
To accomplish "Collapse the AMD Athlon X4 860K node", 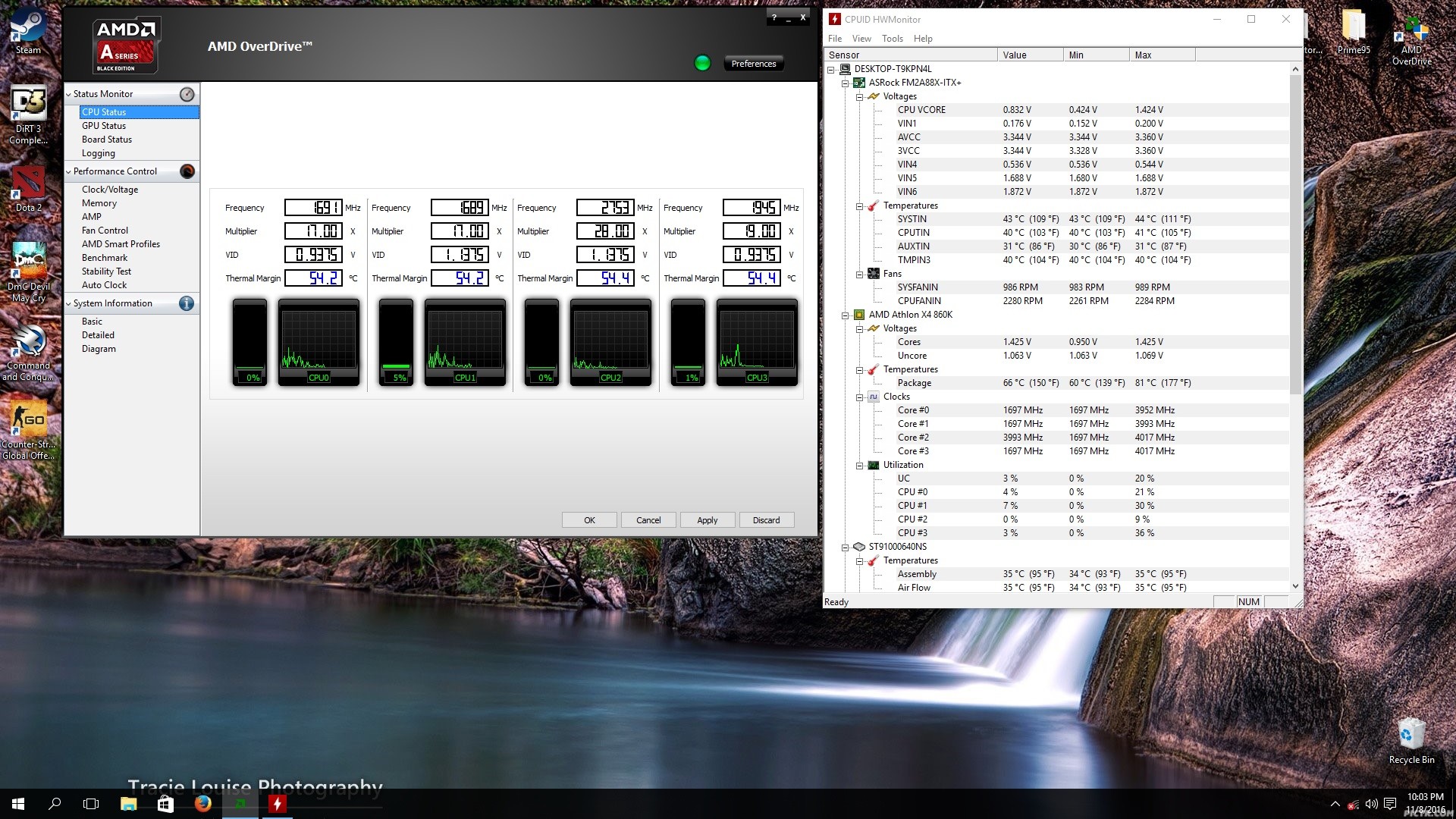I will pos(845,315).
